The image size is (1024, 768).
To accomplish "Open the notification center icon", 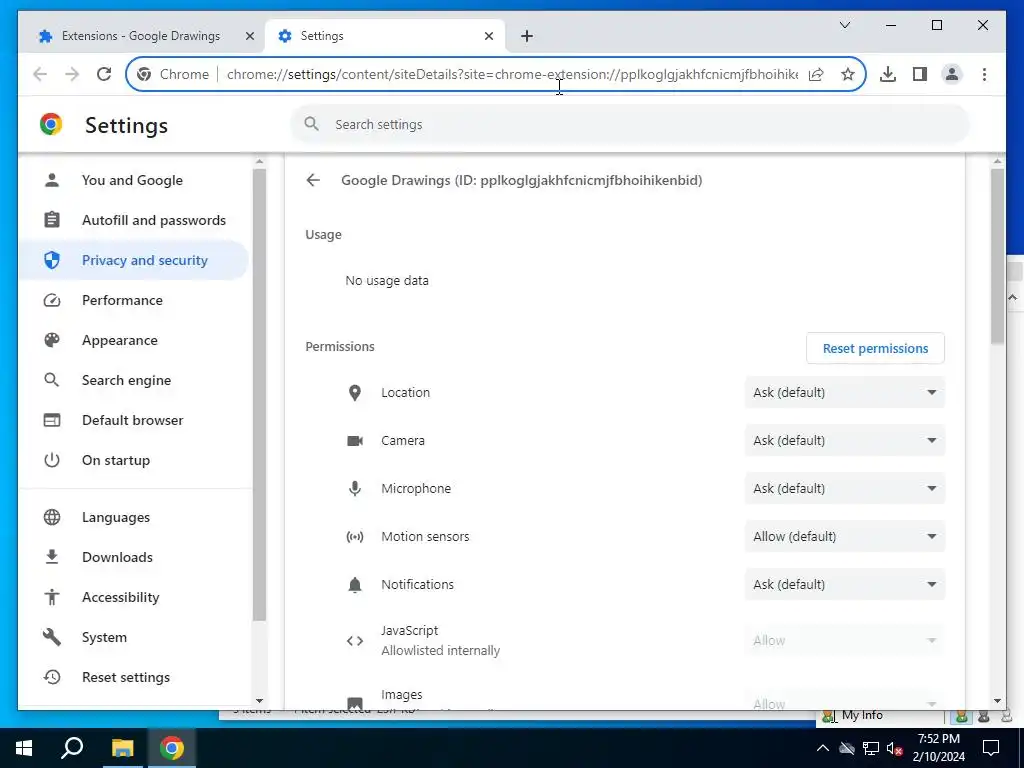I will pyautogui.click(x=991, y=748).
